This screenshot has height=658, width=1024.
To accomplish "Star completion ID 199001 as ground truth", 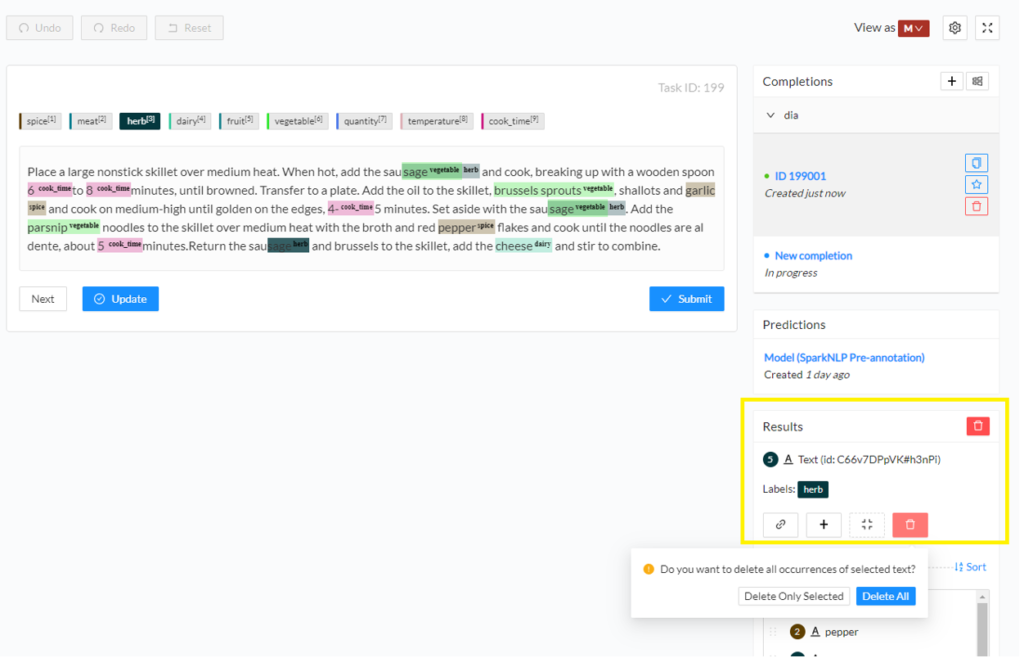I will coord(975,184).
